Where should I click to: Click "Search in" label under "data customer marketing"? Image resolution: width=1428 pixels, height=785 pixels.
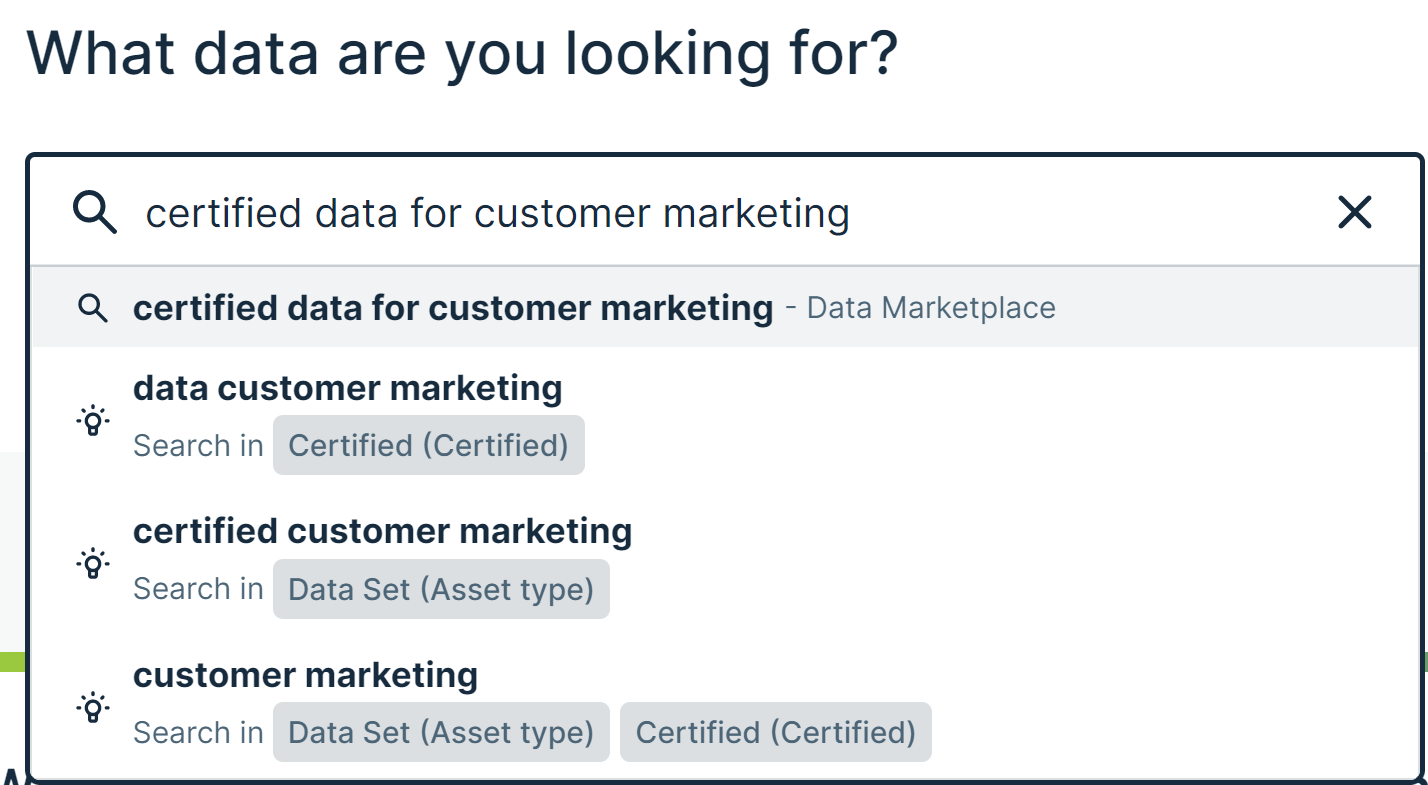[198, 446]
